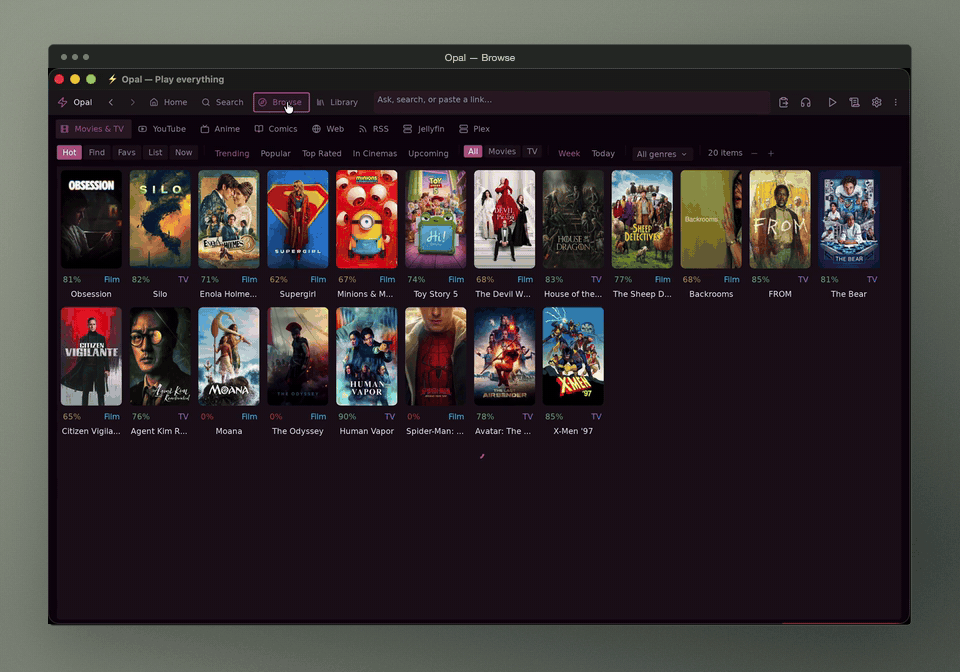The height and width of the screenshot is (672, 960).
Task: Go forward with the right chevron arrow
Action: tap(132, 102)
